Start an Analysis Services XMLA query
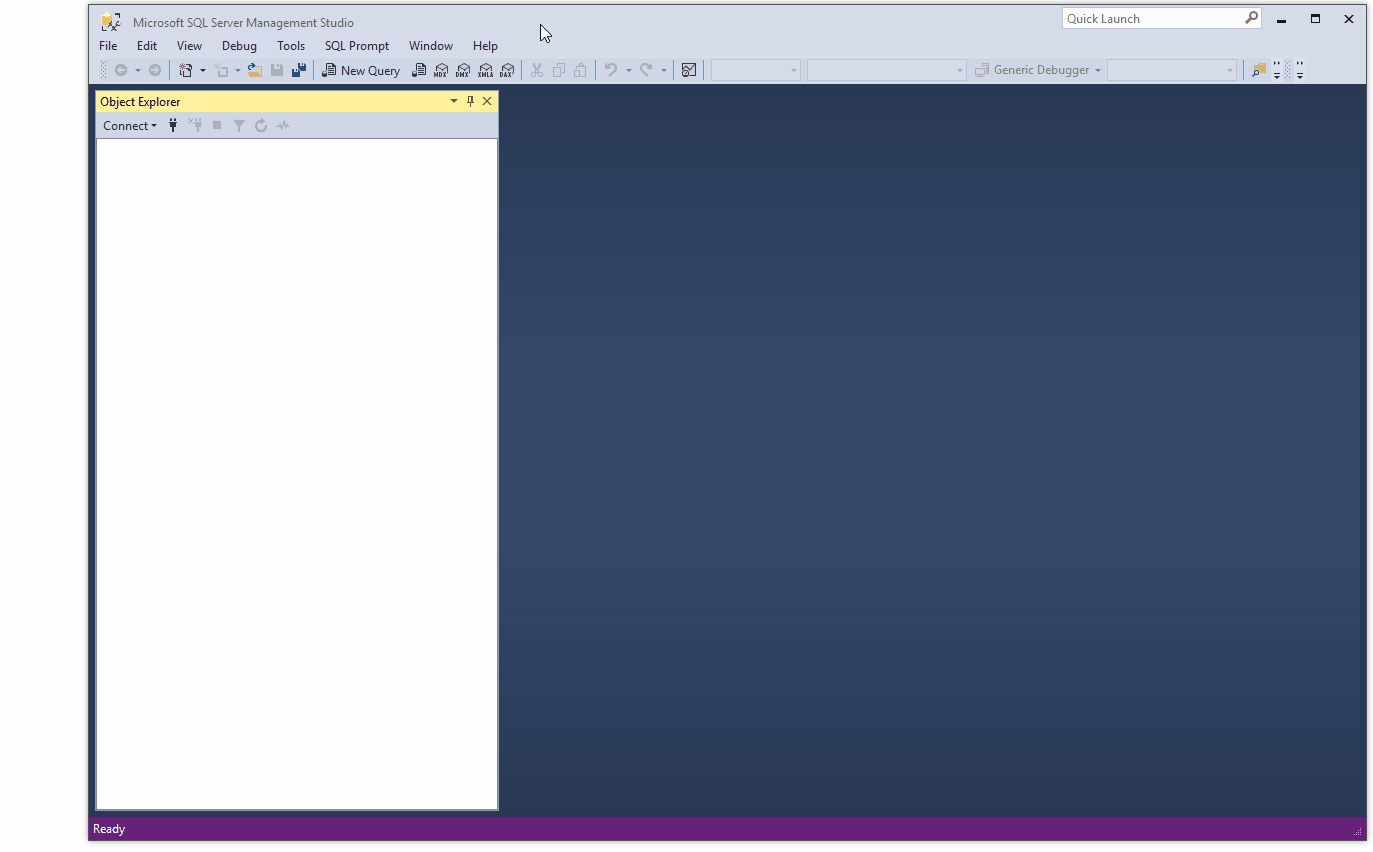Screen dimensions: 1373x852 485,70
